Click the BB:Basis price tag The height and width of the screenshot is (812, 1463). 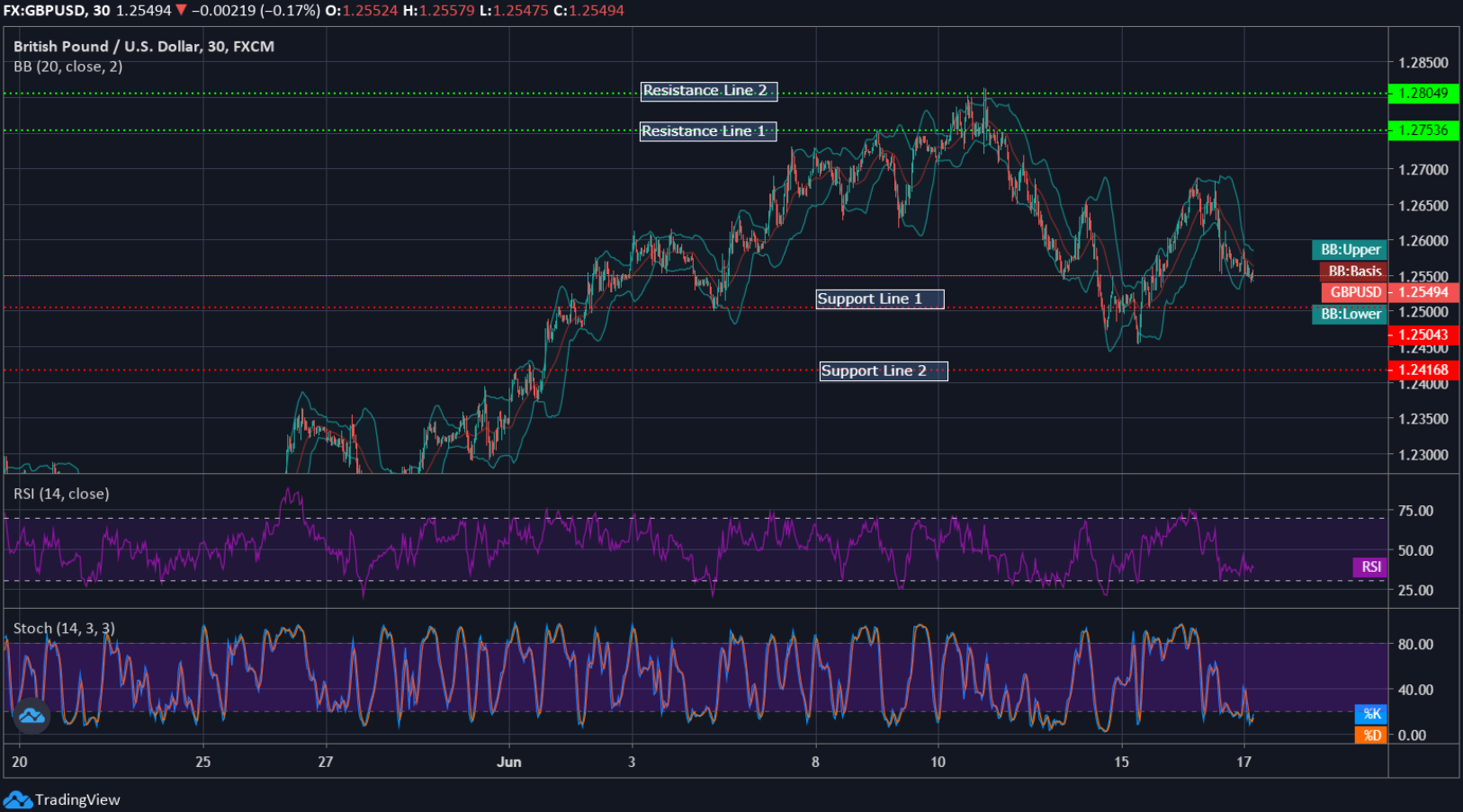pos(1354,271)
